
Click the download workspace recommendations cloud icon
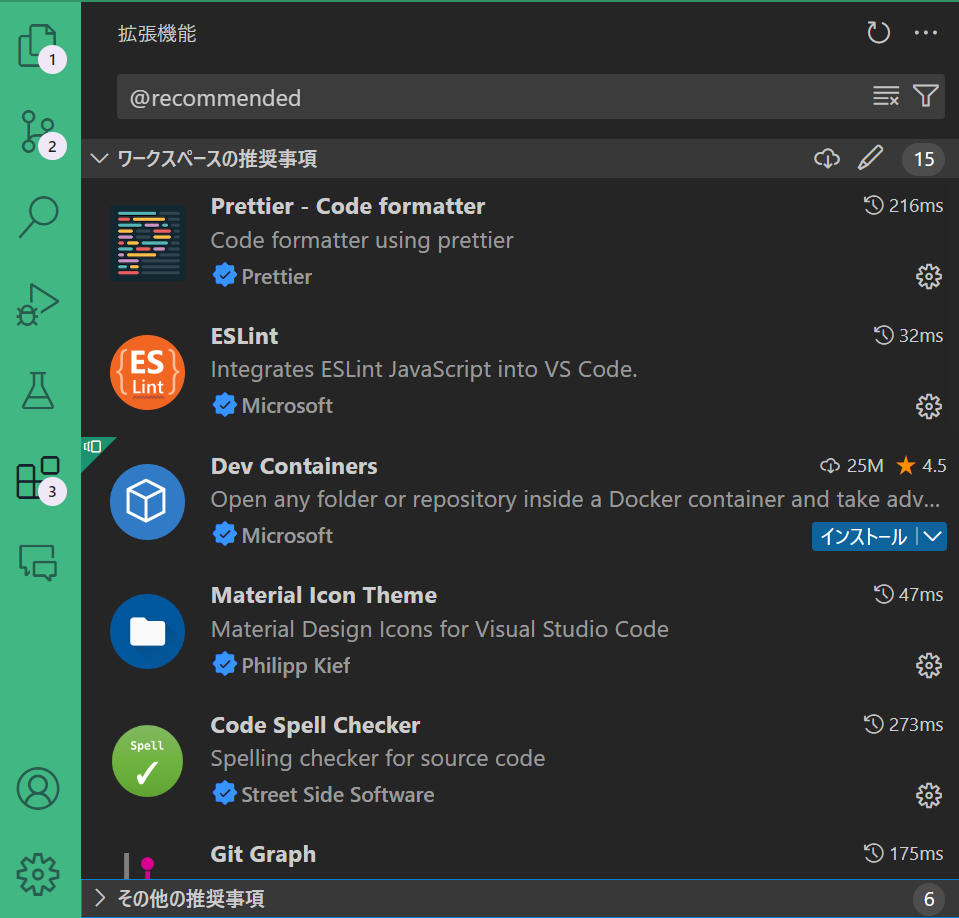click(x=826, y=158)
